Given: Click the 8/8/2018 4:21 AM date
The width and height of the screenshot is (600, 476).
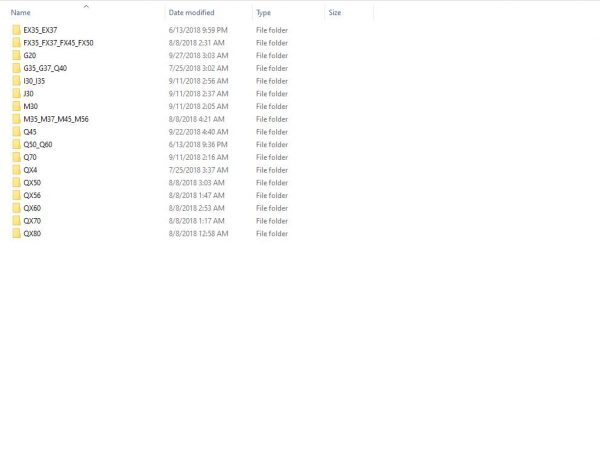Looking at the screenshot, I should [197, 119].
